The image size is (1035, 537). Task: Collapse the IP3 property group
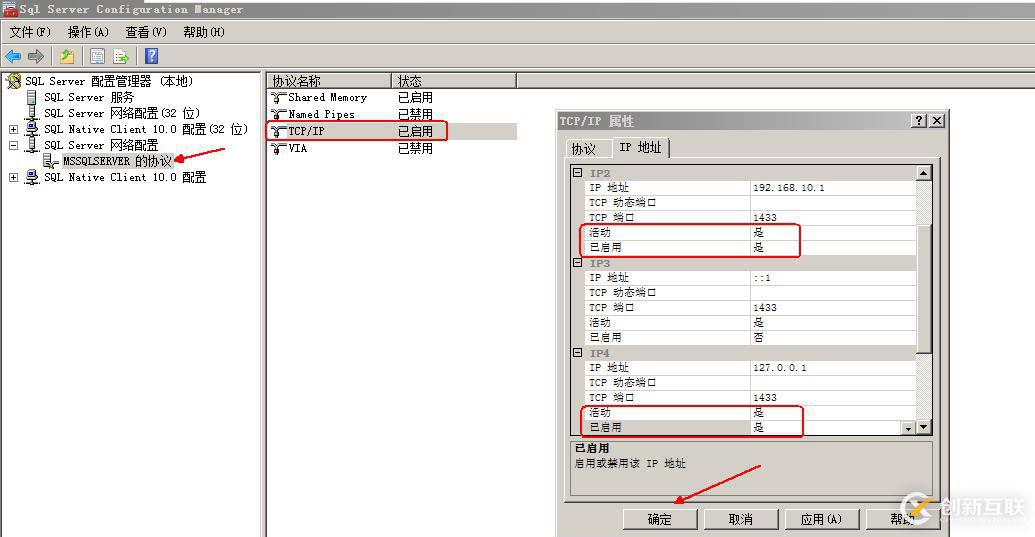point(578,263)
